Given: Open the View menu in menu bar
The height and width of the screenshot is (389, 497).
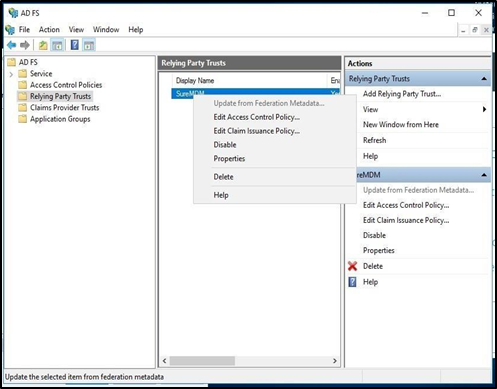Looking at the screenshot, I should 76,30.
